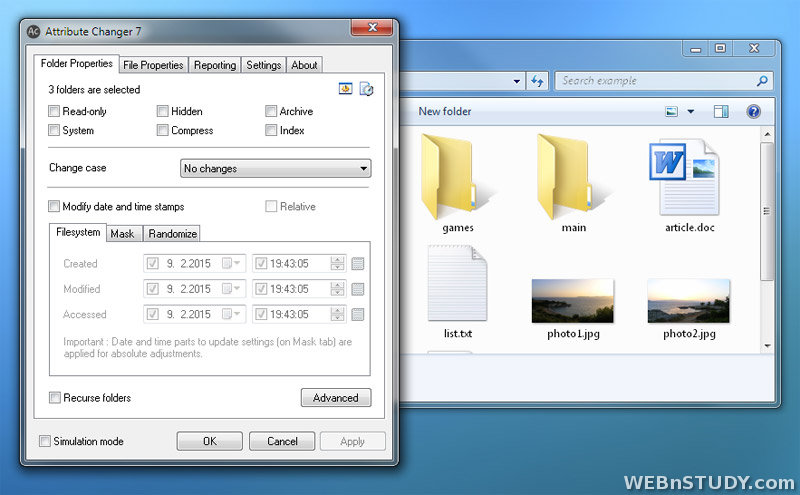Enable Simulation mode checkbox
This screenshot has height=495, width=800.
[45, 441]
